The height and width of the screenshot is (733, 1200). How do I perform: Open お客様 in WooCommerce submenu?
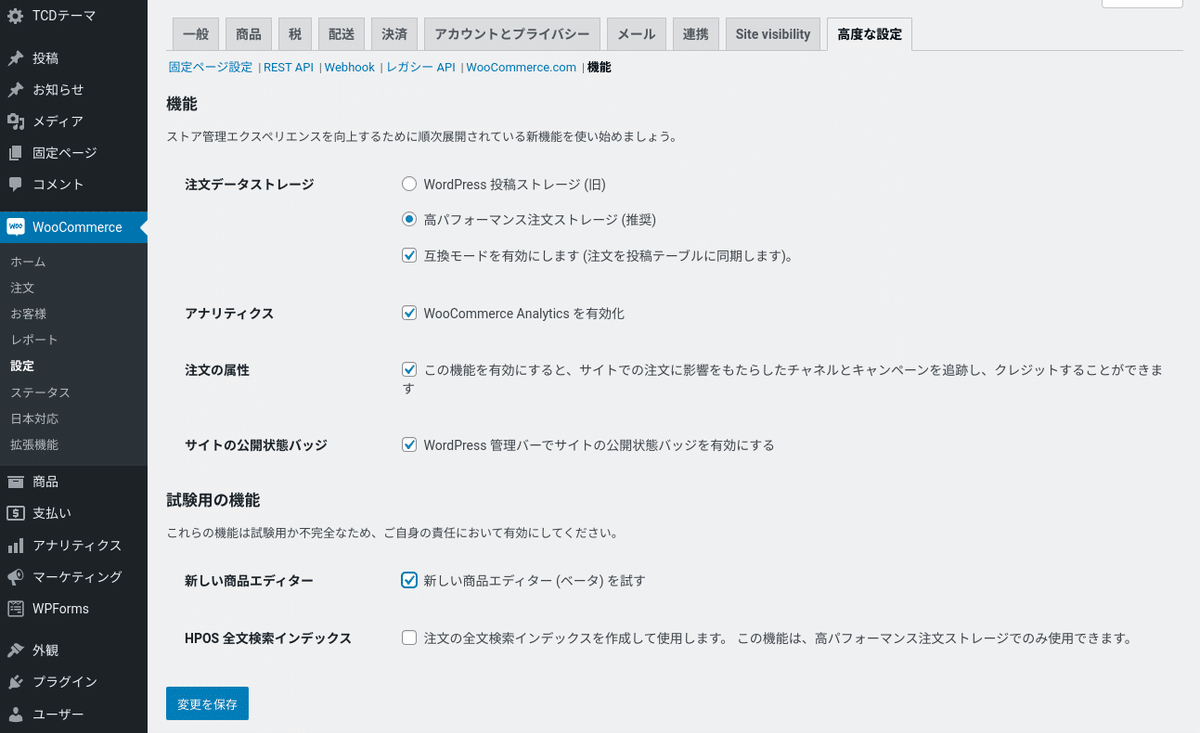tap(28, 313)
